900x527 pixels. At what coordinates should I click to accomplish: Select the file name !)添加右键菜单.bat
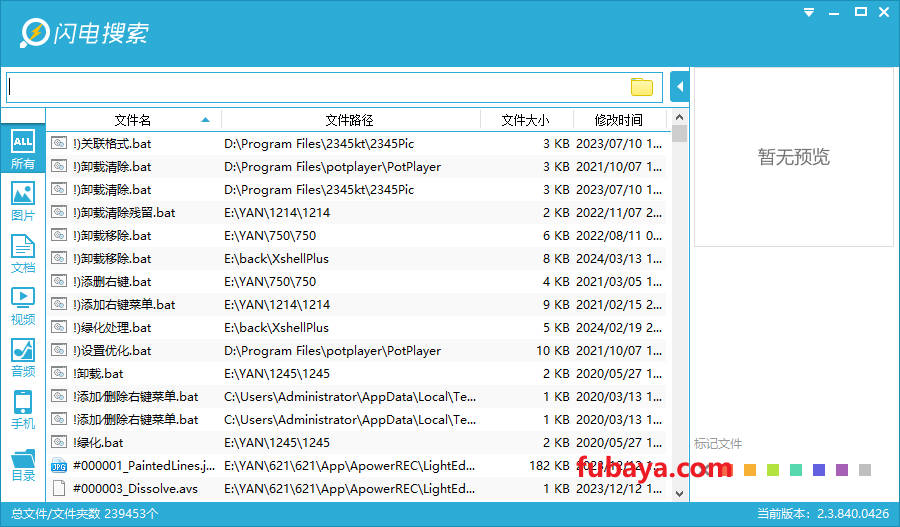click(124, 304)
